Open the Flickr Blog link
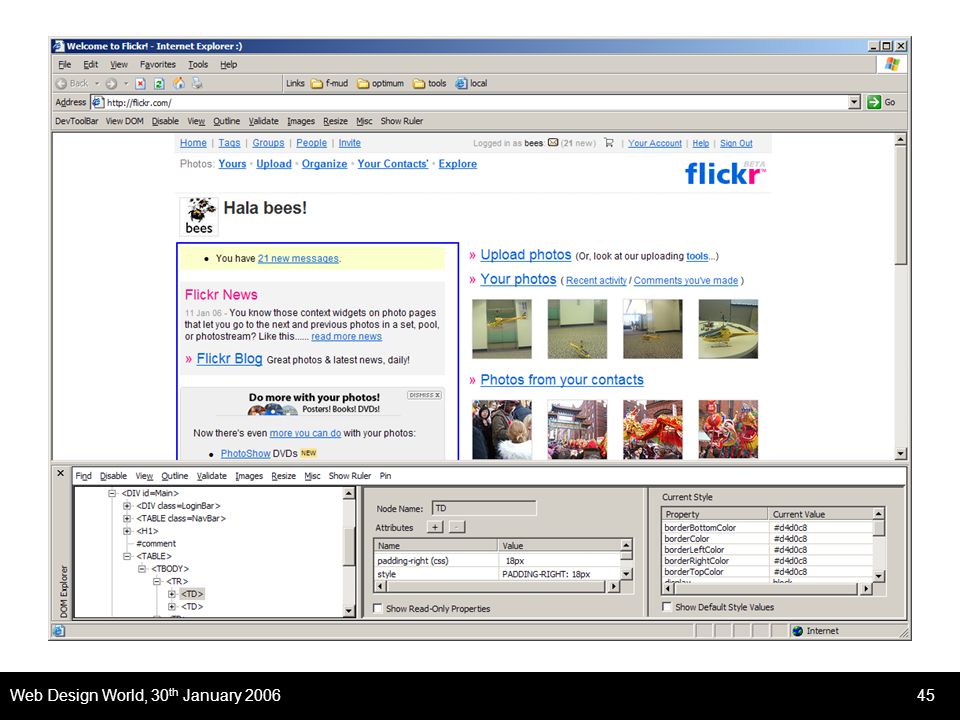This screenshot has width=960, height=720. point(229,359)
